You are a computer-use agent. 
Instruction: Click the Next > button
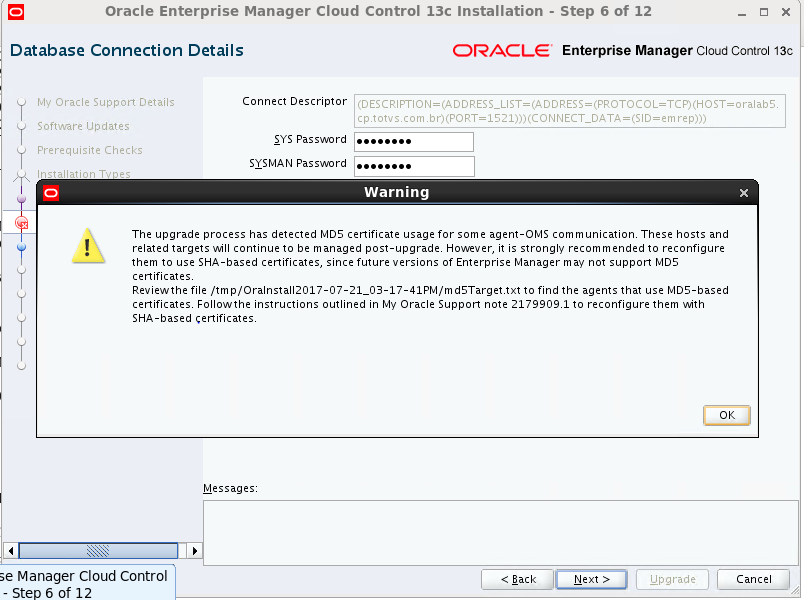[x=591, y=579]
